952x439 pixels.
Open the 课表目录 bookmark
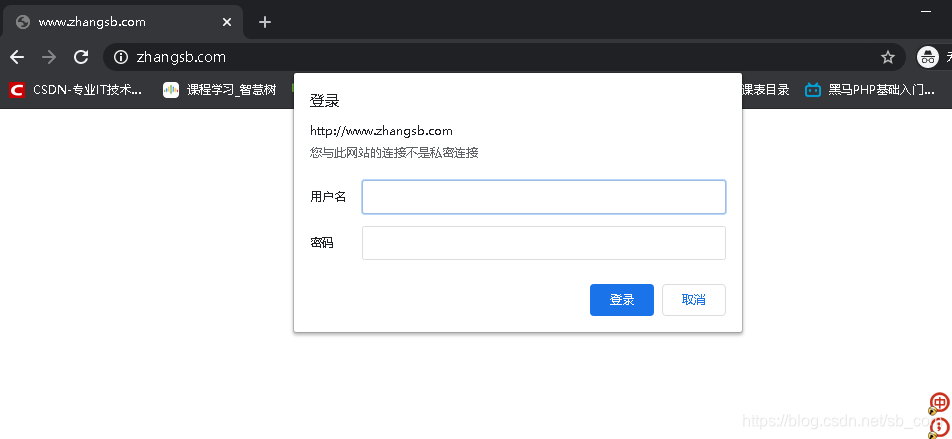pos(766,90)
